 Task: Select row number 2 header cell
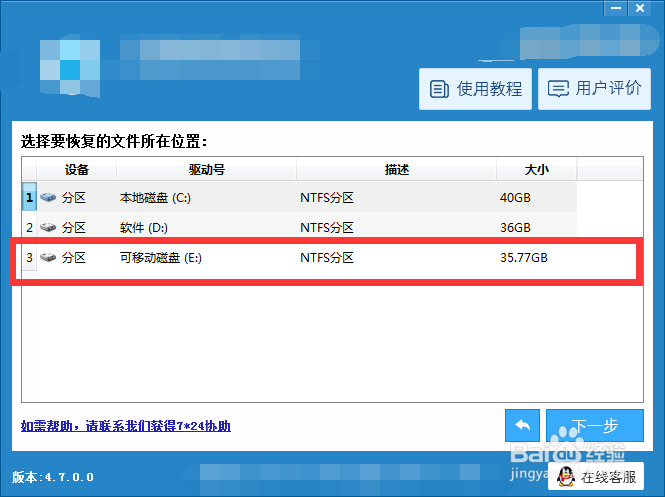click(29, 227)
